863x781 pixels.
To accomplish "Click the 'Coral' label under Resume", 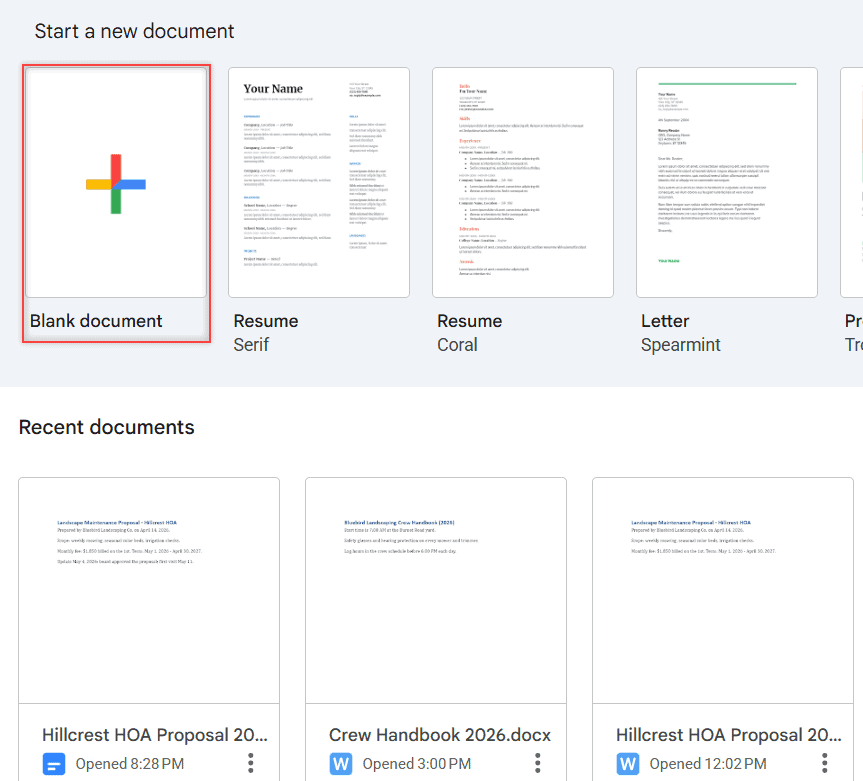I will point(457,345).
